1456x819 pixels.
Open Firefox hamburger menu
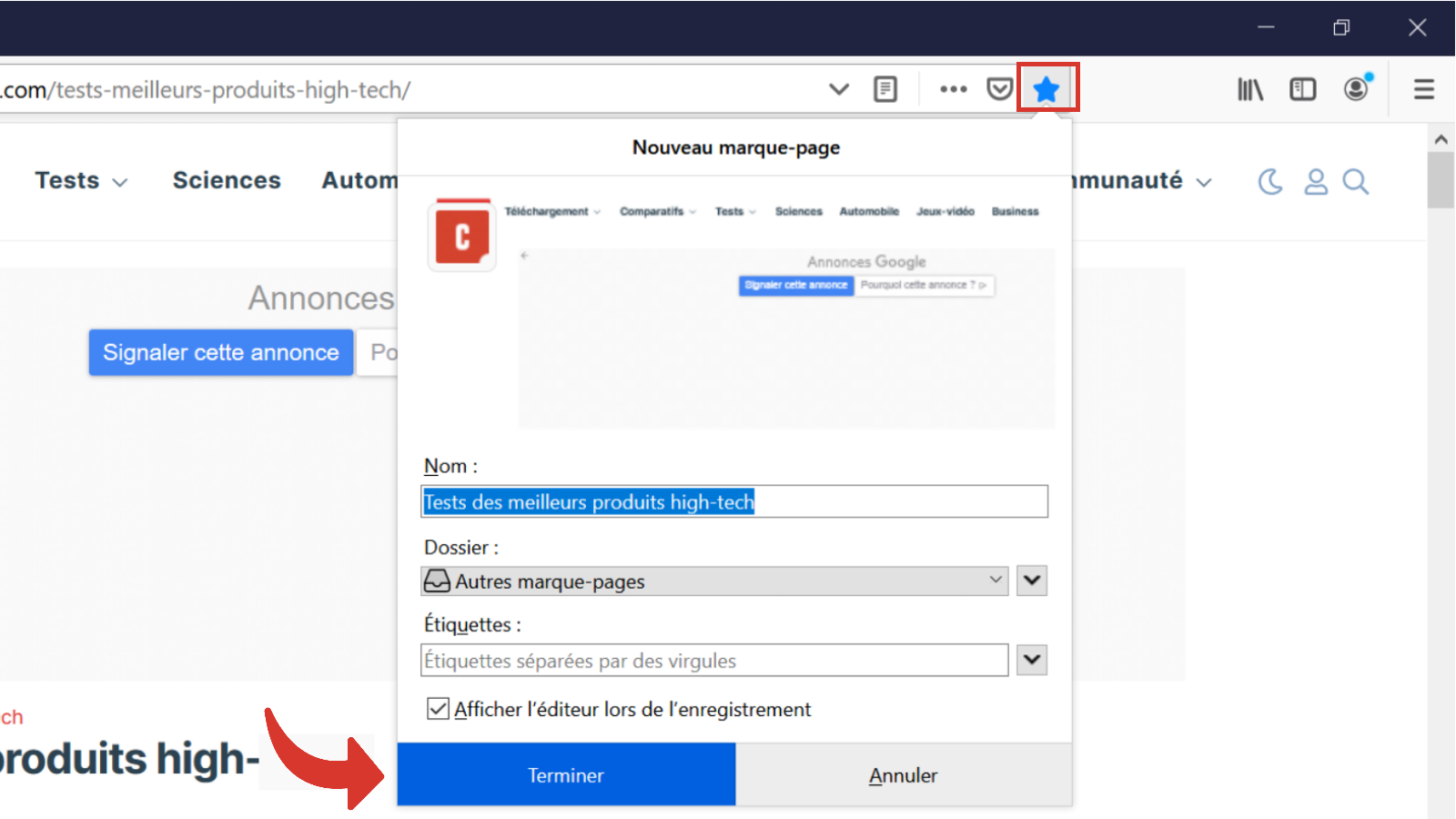(1424, 89)
